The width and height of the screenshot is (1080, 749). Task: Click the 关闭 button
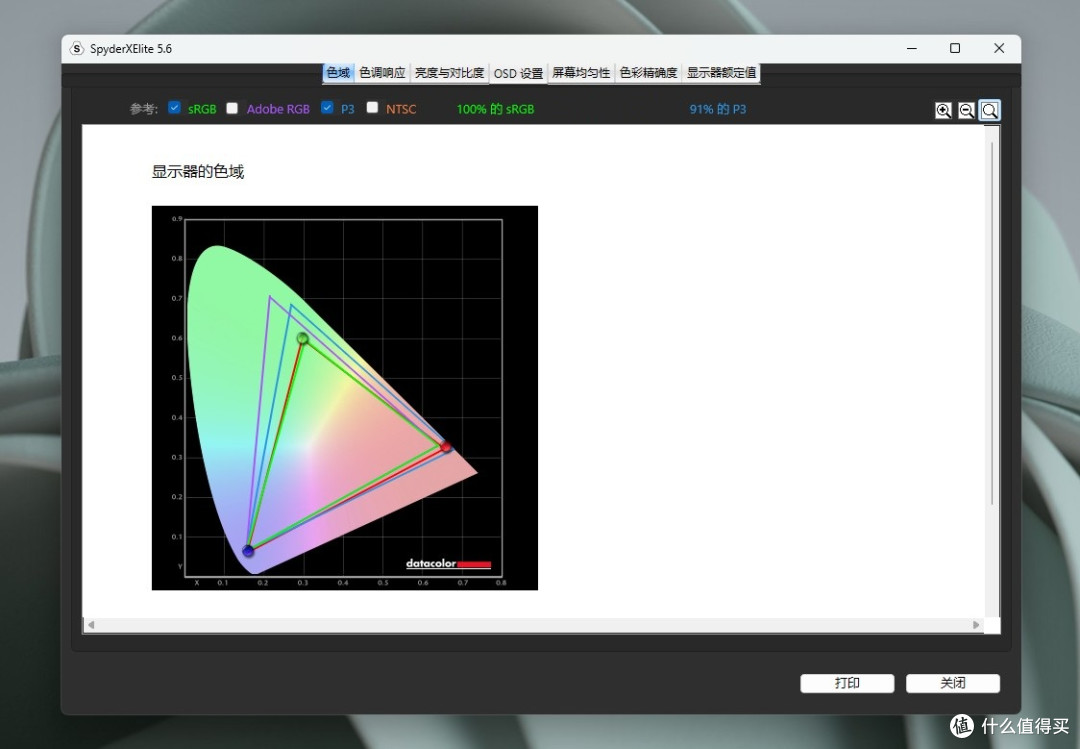pos(953,683)
